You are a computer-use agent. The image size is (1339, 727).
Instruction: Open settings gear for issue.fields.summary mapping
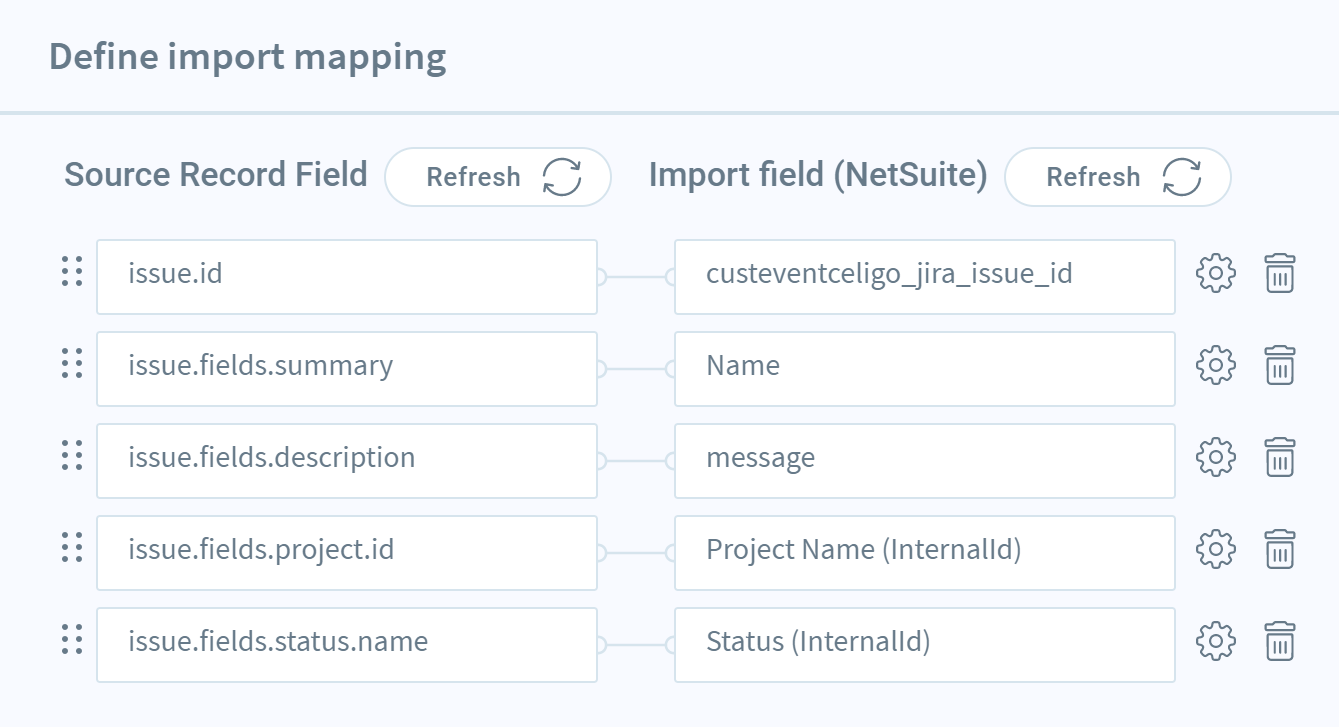[x=1216, y=365]
